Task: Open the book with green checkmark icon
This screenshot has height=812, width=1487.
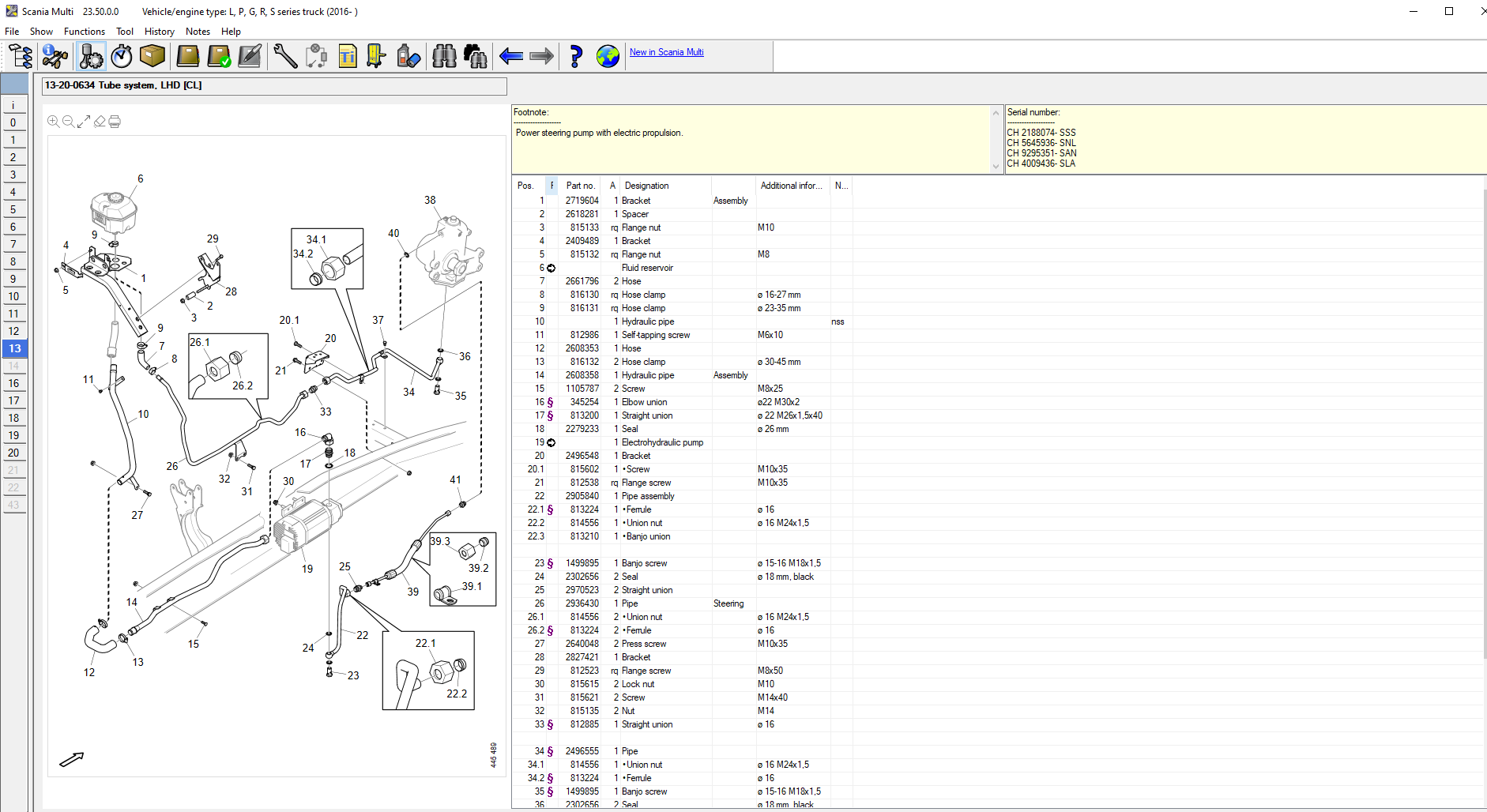Action: 219,56
